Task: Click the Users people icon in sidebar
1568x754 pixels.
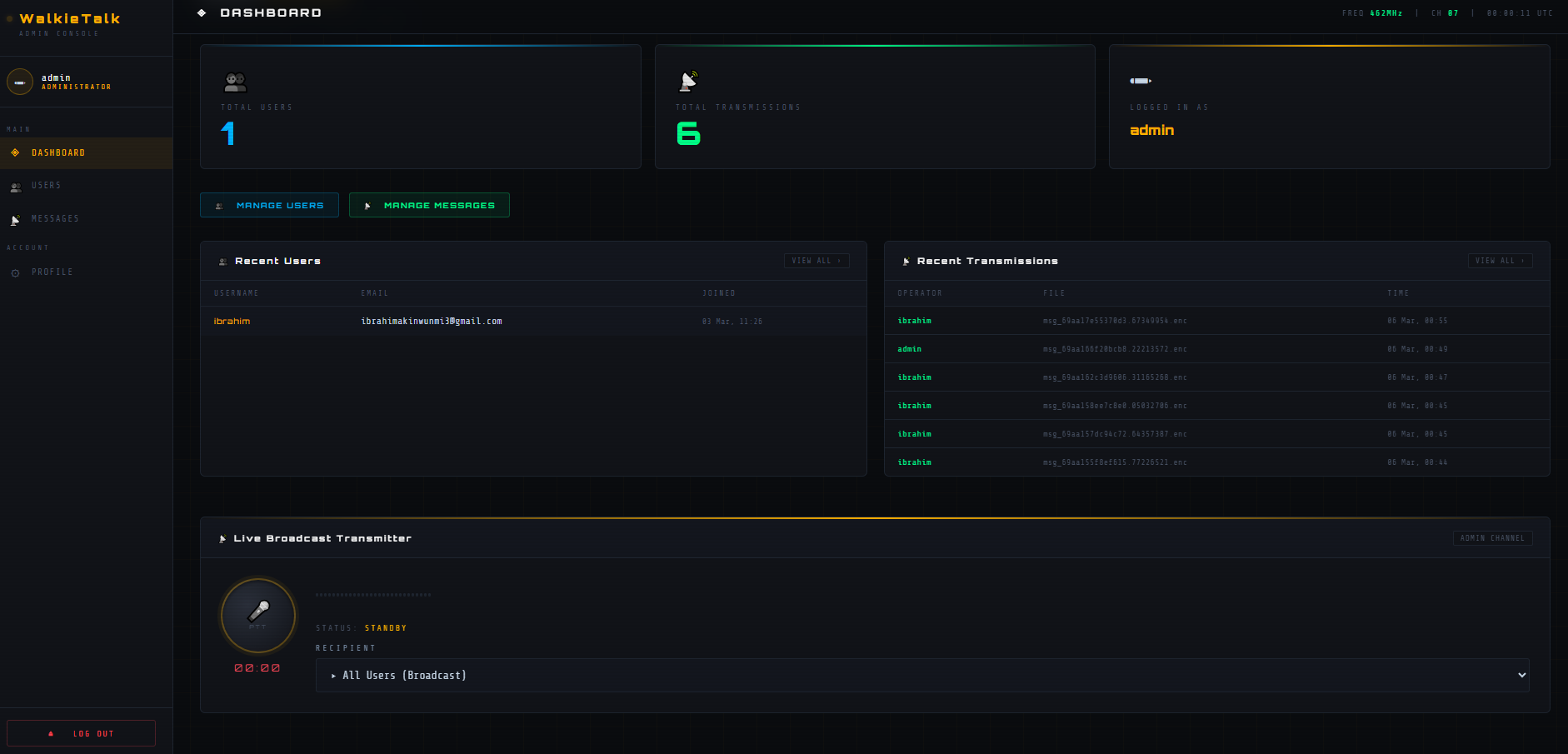Action: (16, 187)
